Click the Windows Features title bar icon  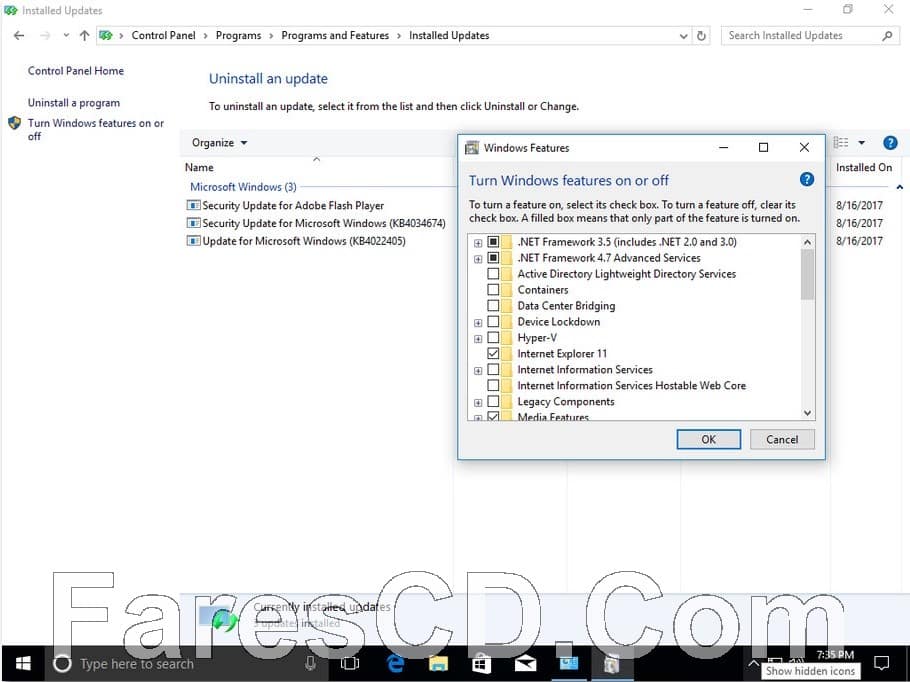pyautogui.click(x=472, y=147)
